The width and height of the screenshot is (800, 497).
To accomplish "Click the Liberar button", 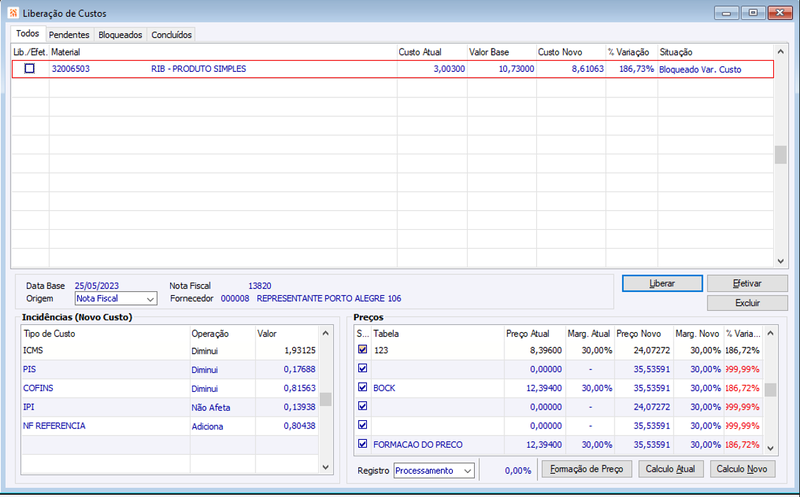I will (662, 283).
